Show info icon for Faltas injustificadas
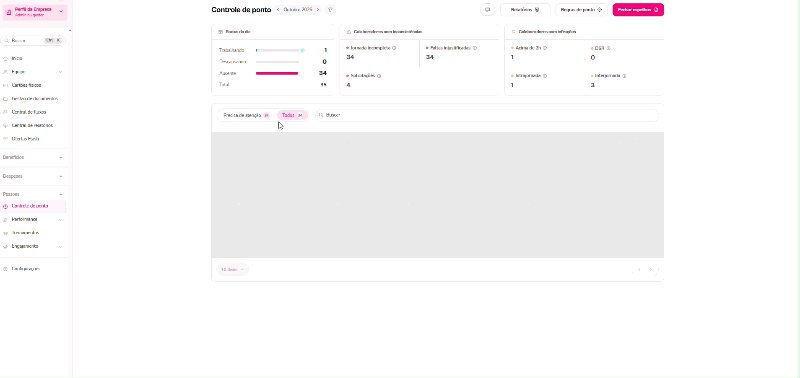The image size is (800, 378). click(x=474, y=48)
